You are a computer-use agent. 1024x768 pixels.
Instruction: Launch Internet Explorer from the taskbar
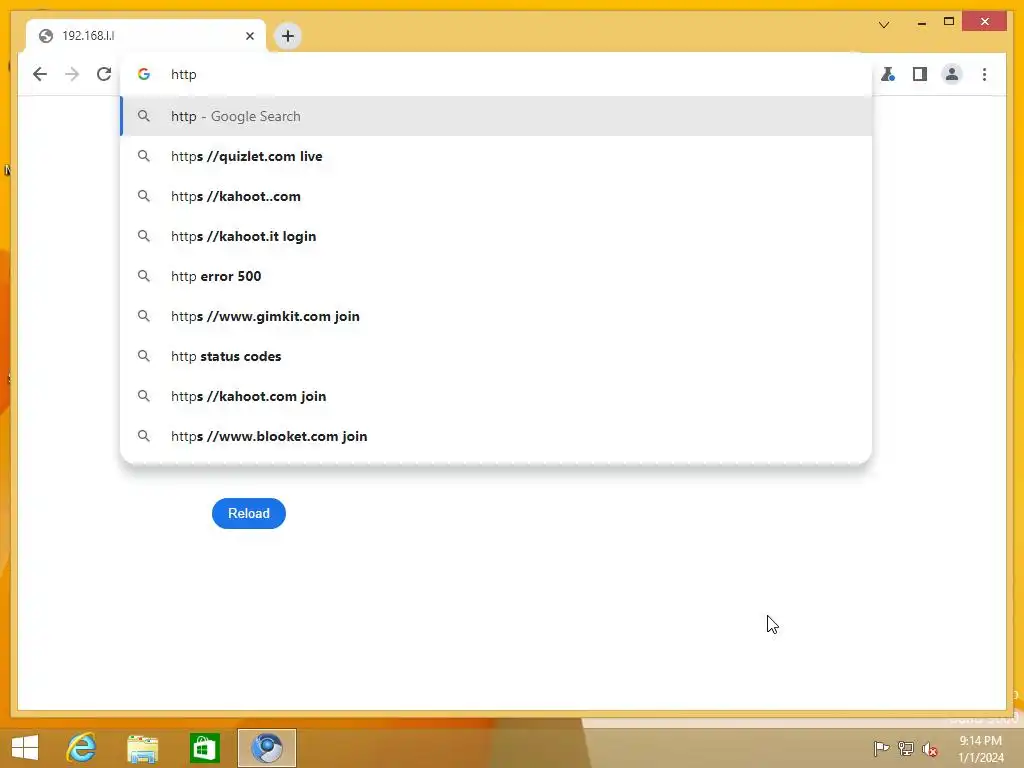click(82, 748)
